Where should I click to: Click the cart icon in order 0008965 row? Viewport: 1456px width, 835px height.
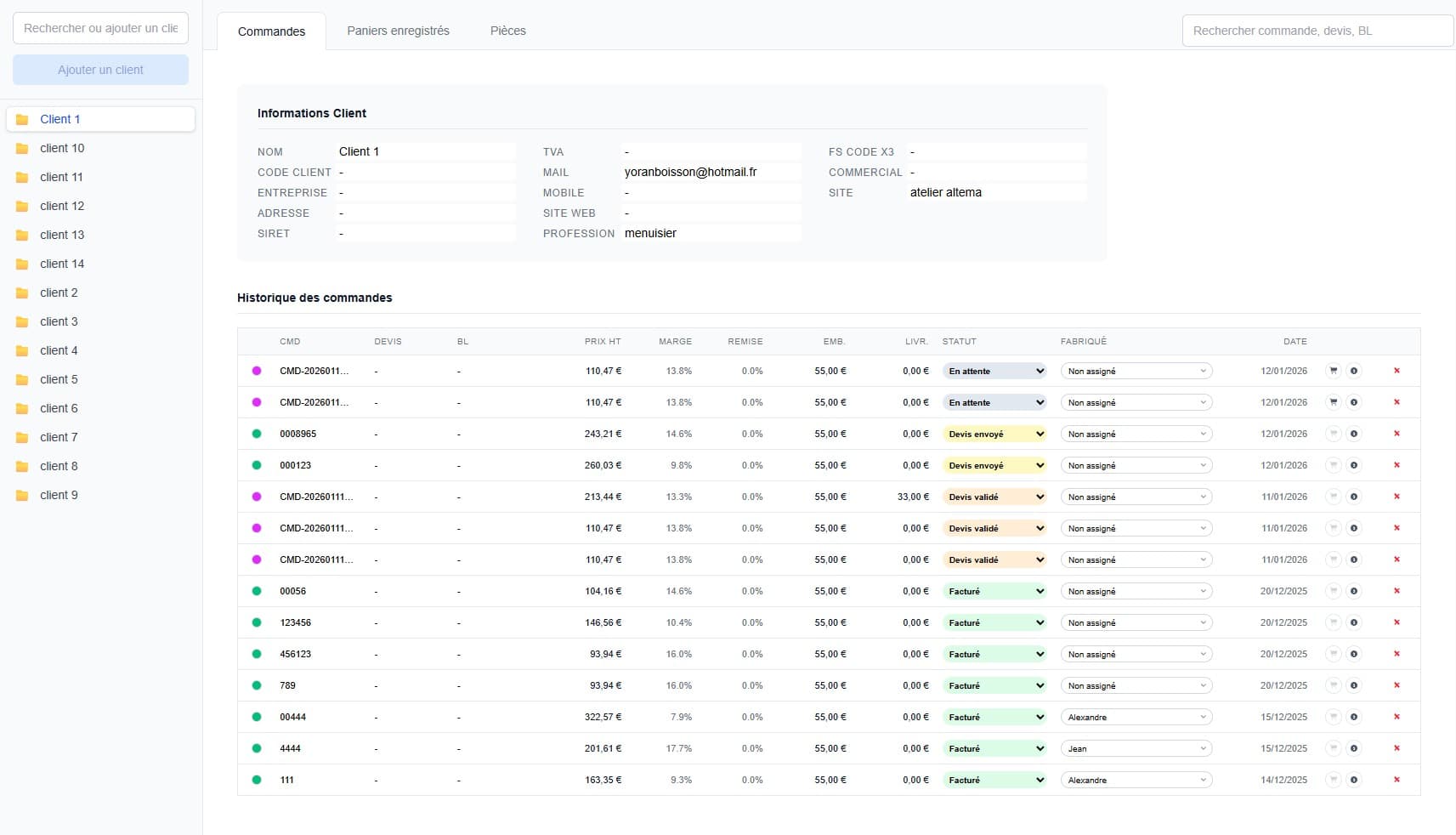coord(1334,434)
